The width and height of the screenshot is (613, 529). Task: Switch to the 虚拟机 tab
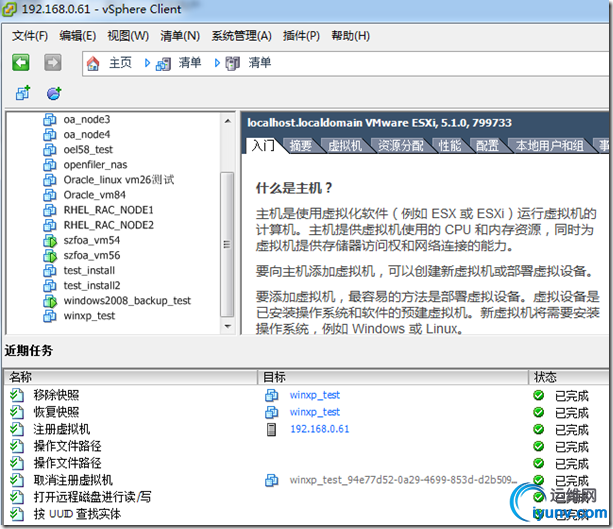pyautogui.click(x=345, y=145)
